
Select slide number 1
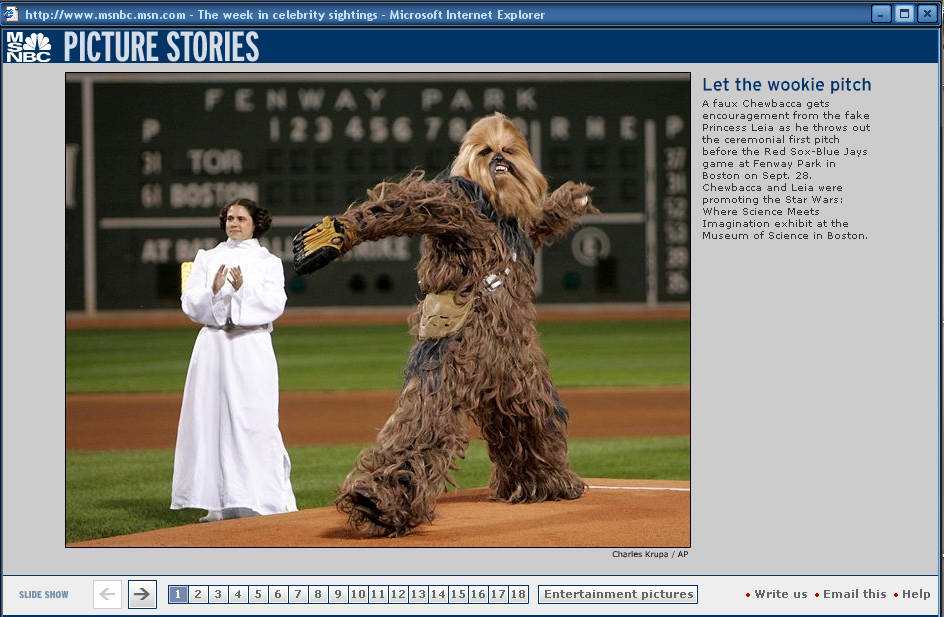178,594
